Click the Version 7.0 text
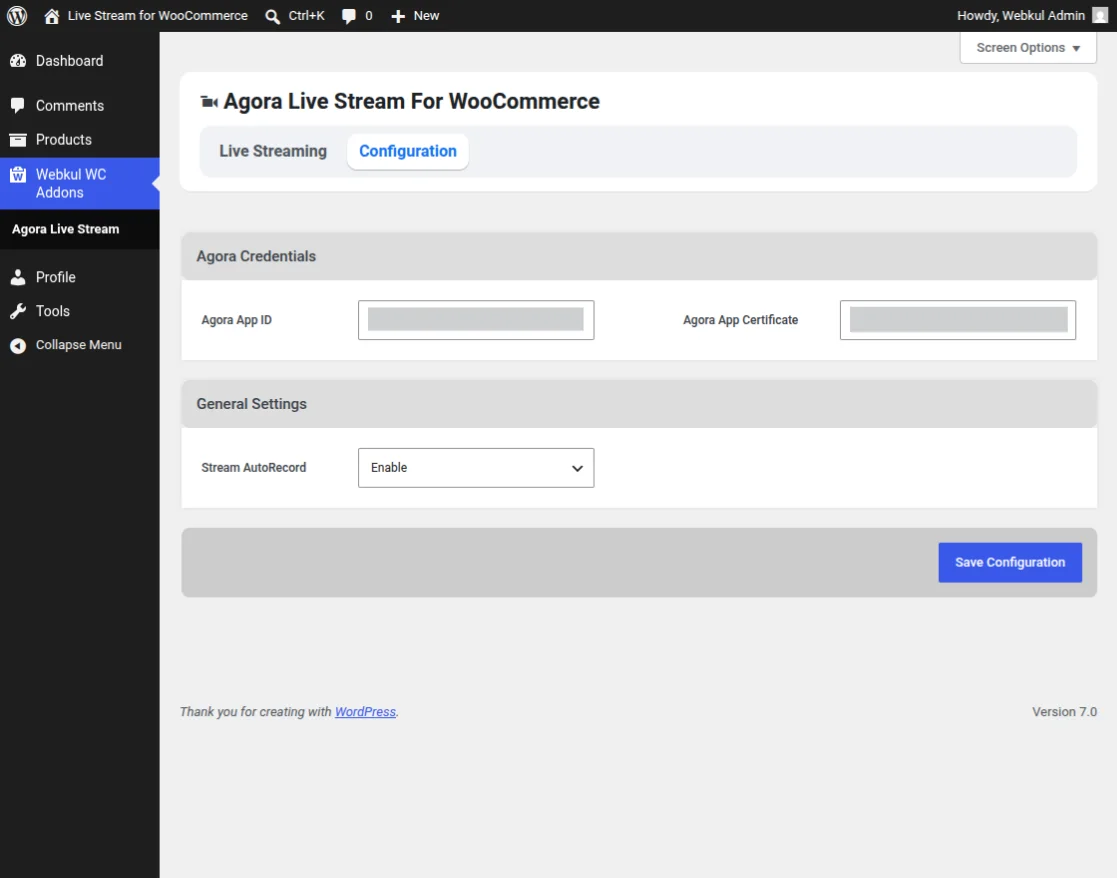The image size is (1120, 880). click(1064, 712)
